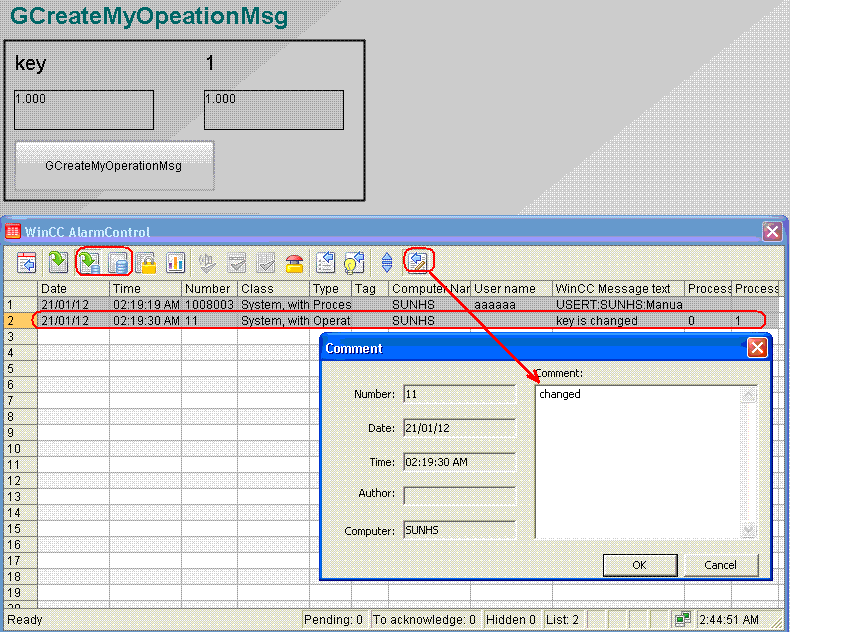
Task: Select the 'key is changed' message text
Action: tap(596, 320)
